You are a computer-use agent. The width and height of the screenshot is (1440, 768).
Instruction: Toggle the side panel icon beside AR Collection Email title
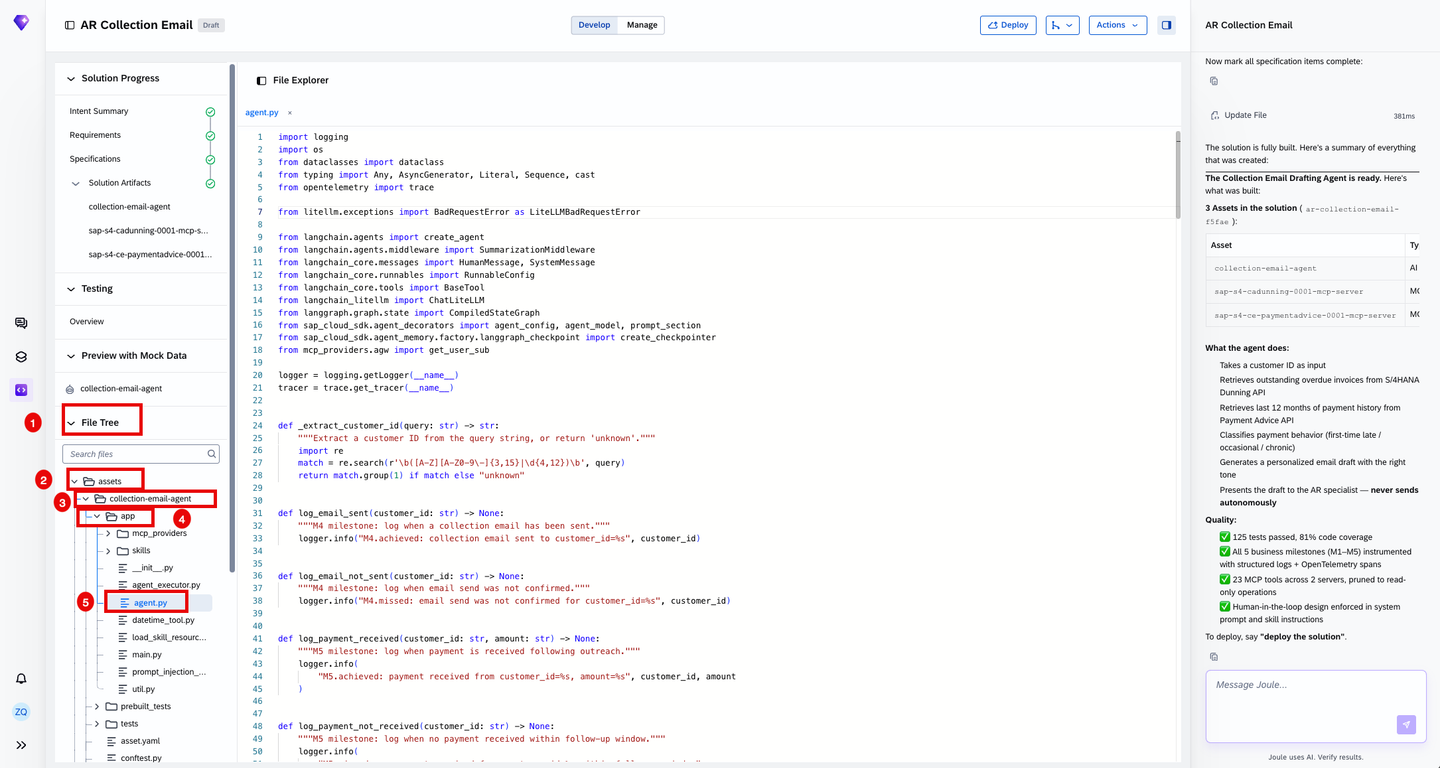pyautogui.click(x=69, y=25)
